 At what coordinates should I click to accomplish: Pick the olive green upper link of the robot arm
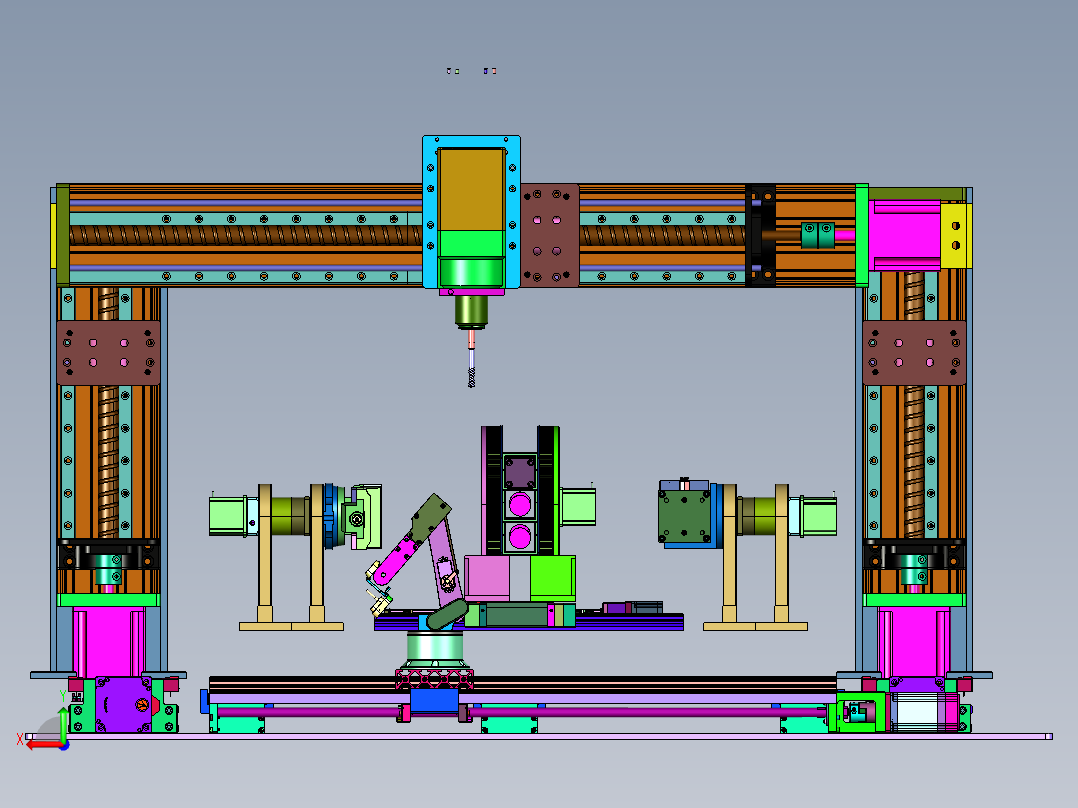[430, 516]
